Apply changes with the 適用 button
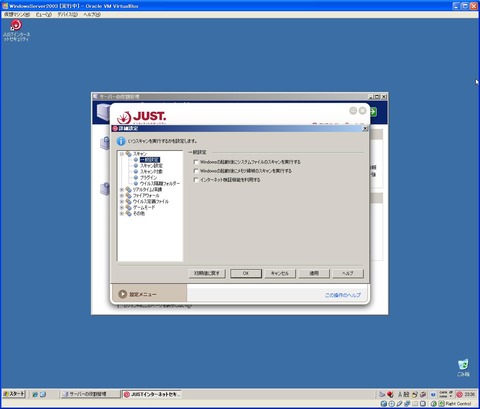The image size is (480, 409). point(314,273)
